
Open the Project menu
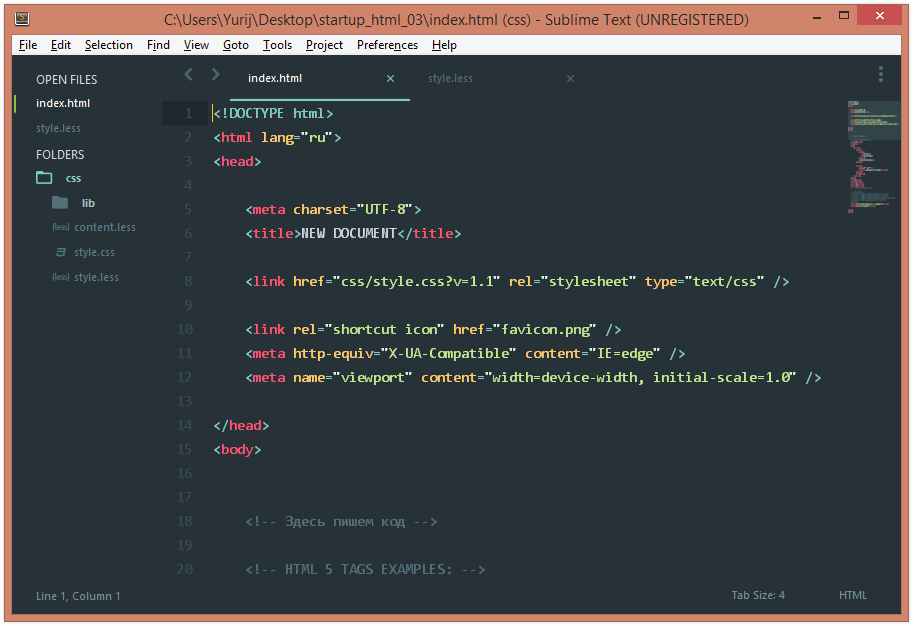[x=324, y=45]
